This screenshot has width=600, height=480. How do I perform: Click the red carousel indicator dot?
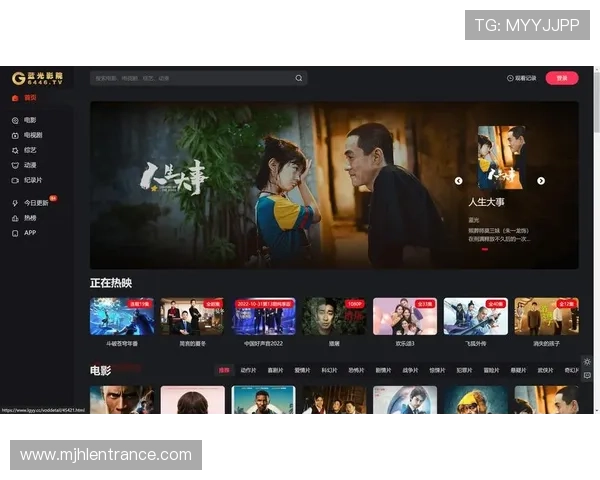click(x=485, y=249)
